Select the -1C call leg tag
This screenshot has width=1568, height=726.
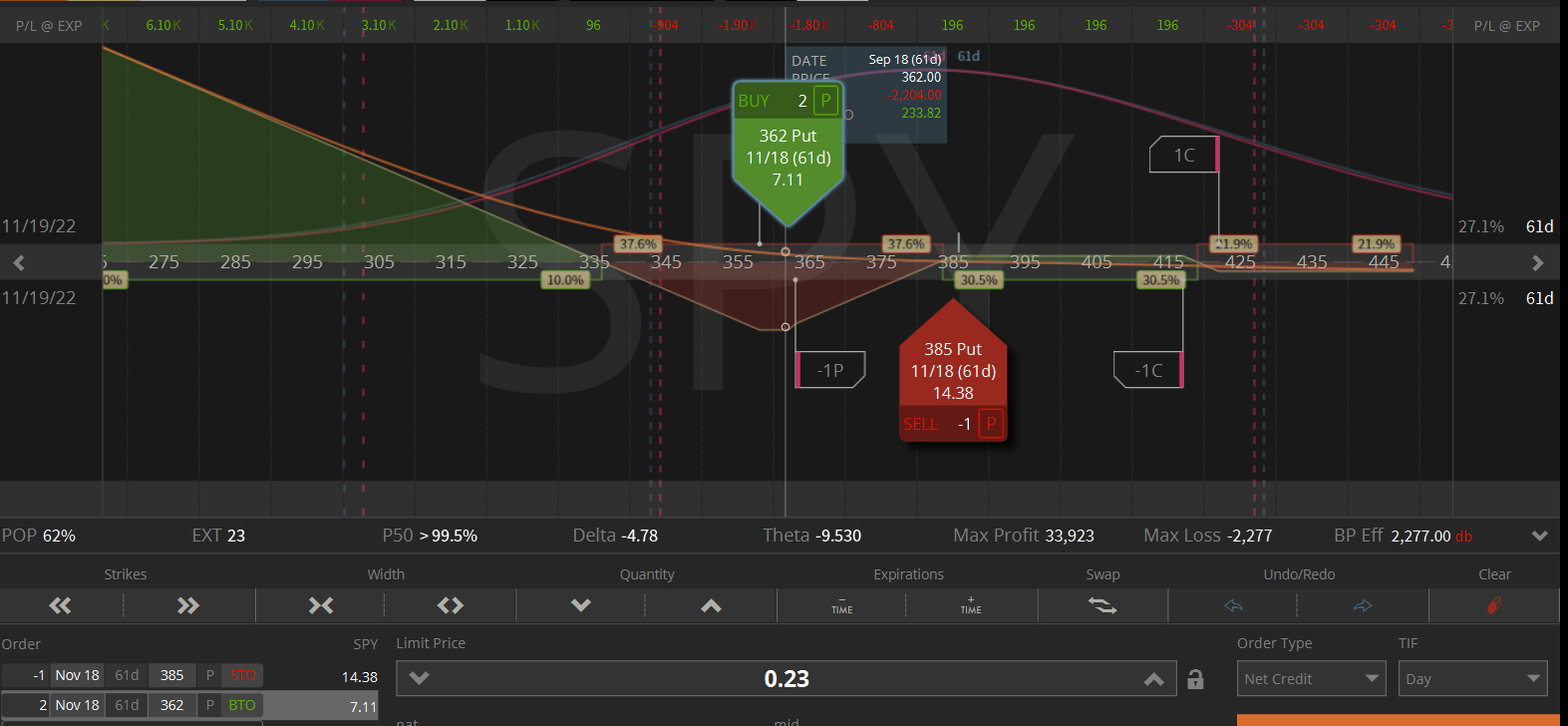coord(1148,370)
